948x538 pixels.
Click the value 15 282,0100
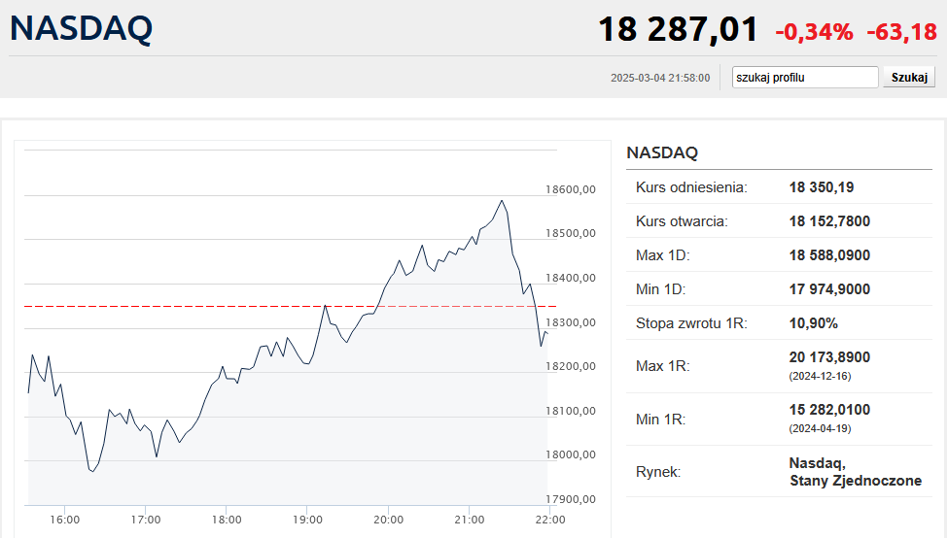(x=830, y=410)
